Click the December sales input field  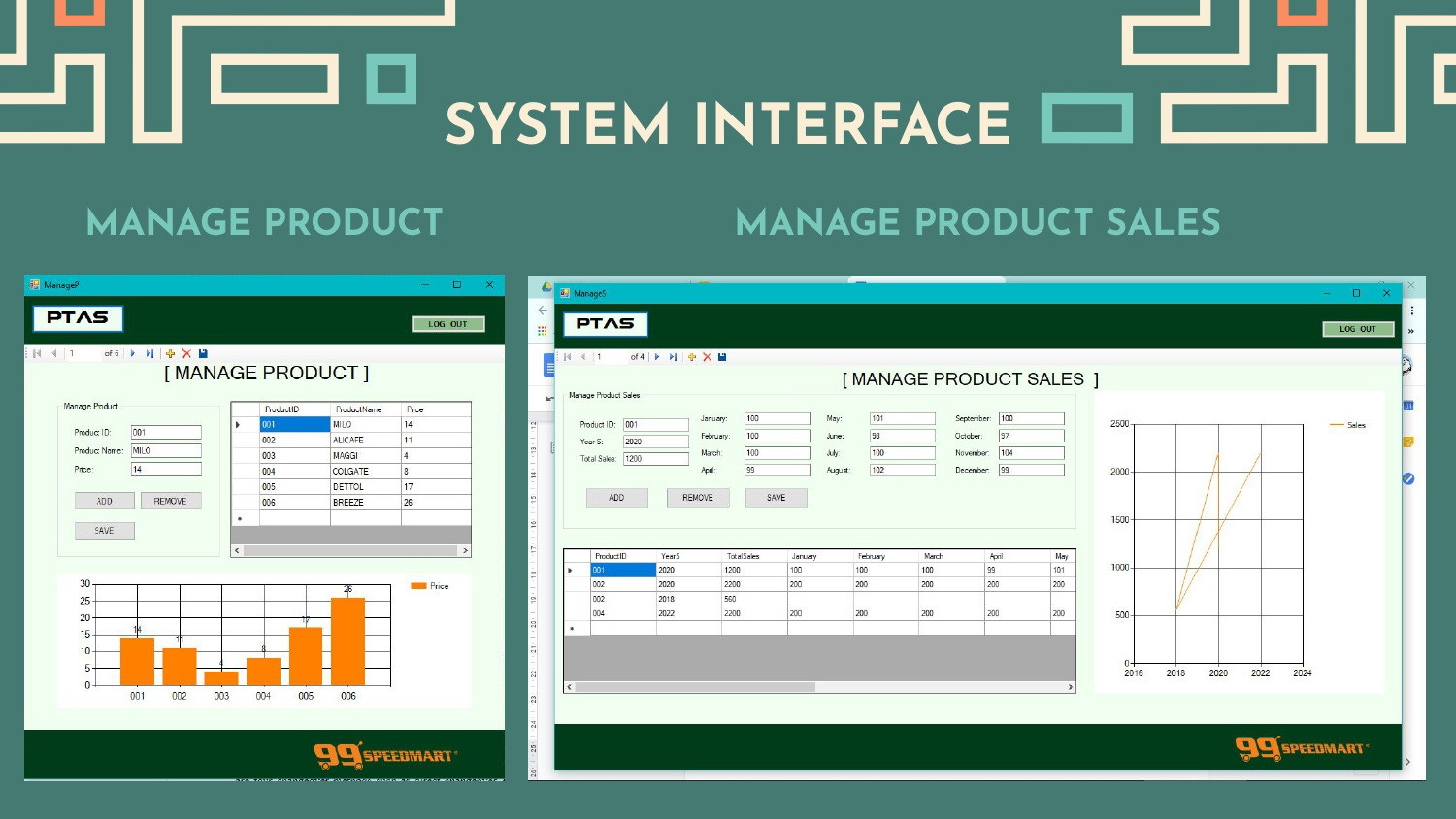click(1031, 471)
